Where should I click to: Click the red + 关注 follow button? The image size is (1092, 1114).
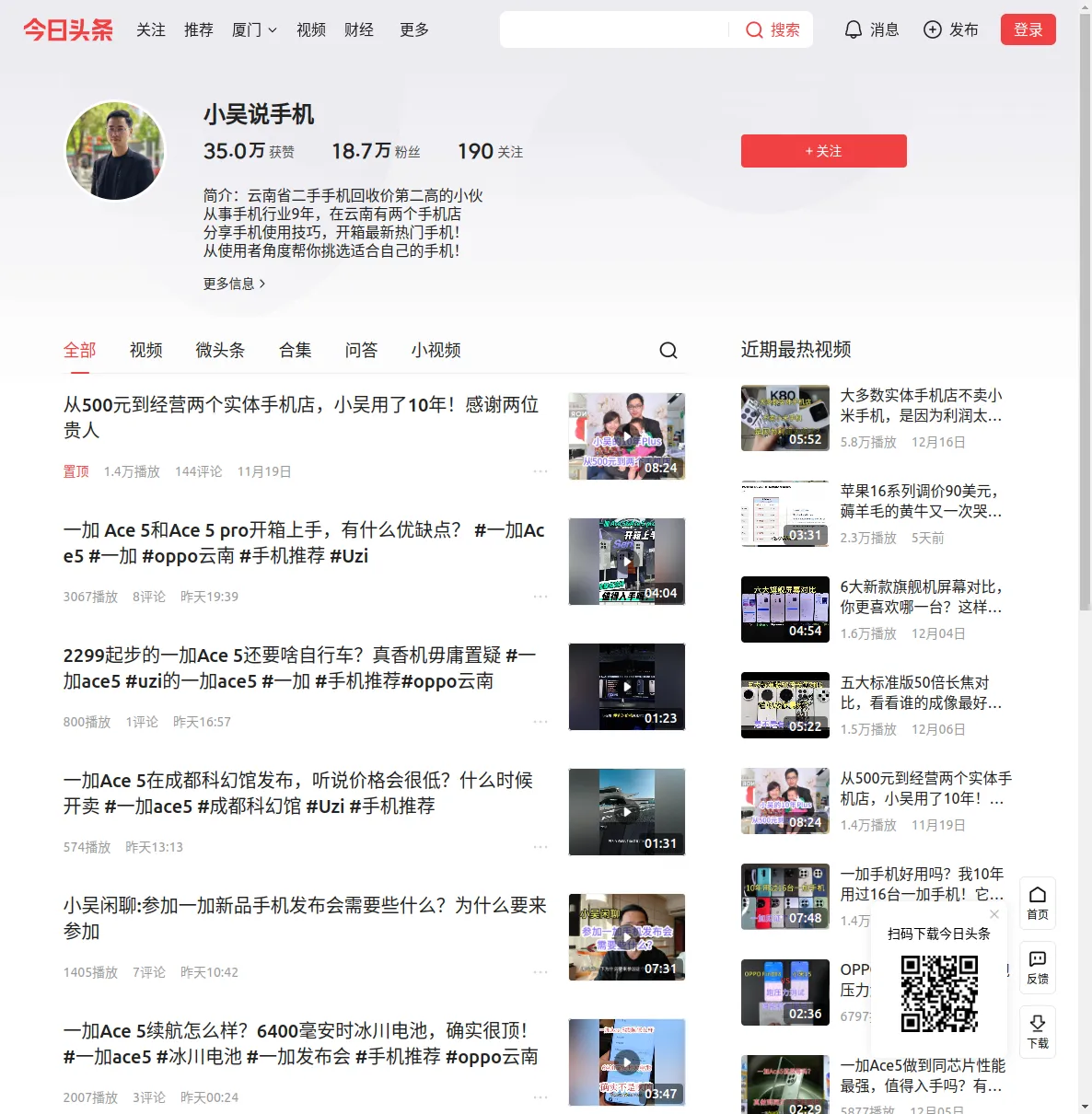(x=824, y=151)
